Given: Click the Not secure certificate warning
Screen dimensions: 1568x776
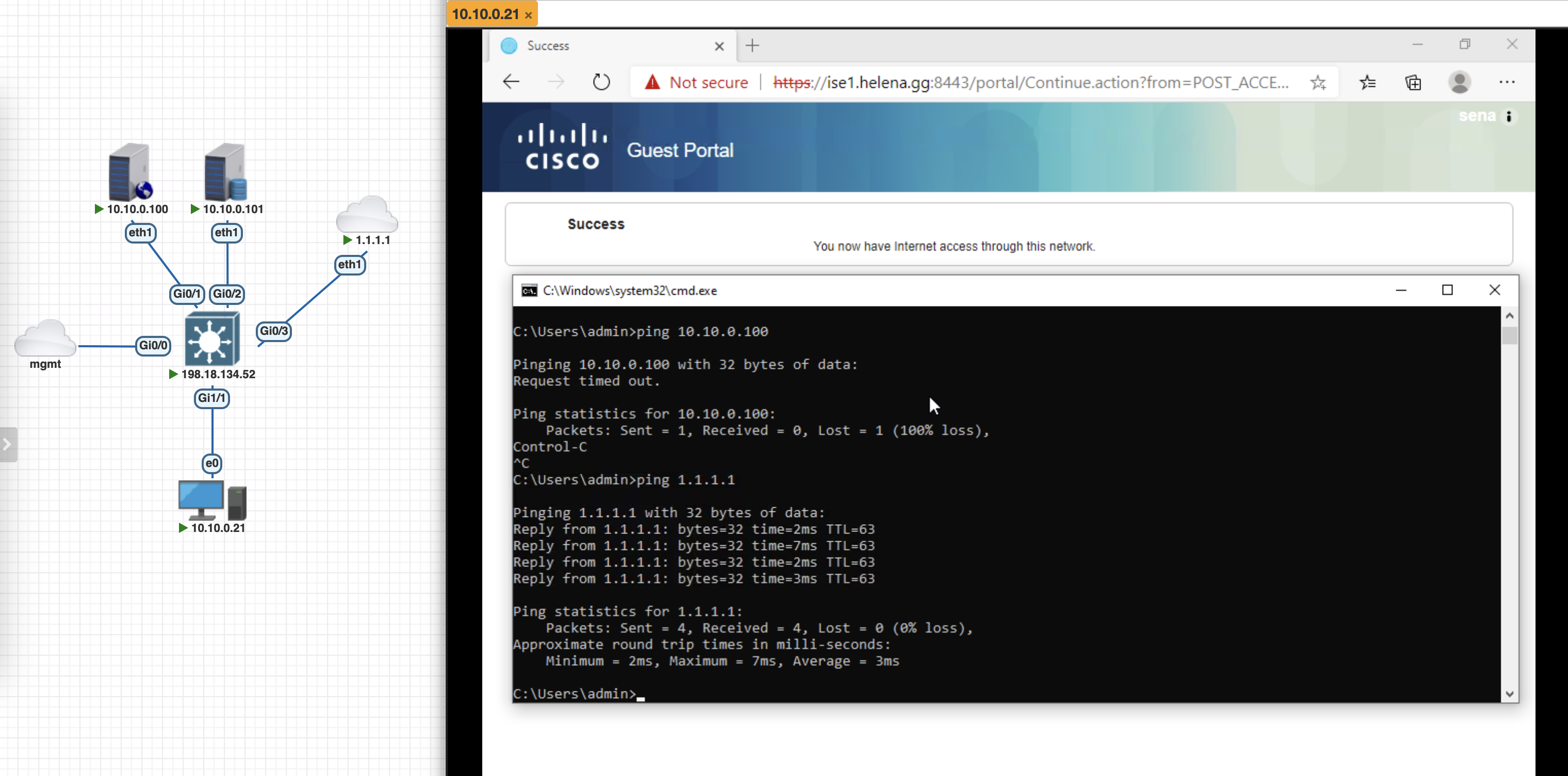Looking at the screenshot, I should pyautogui.click(x=697, y=82).
